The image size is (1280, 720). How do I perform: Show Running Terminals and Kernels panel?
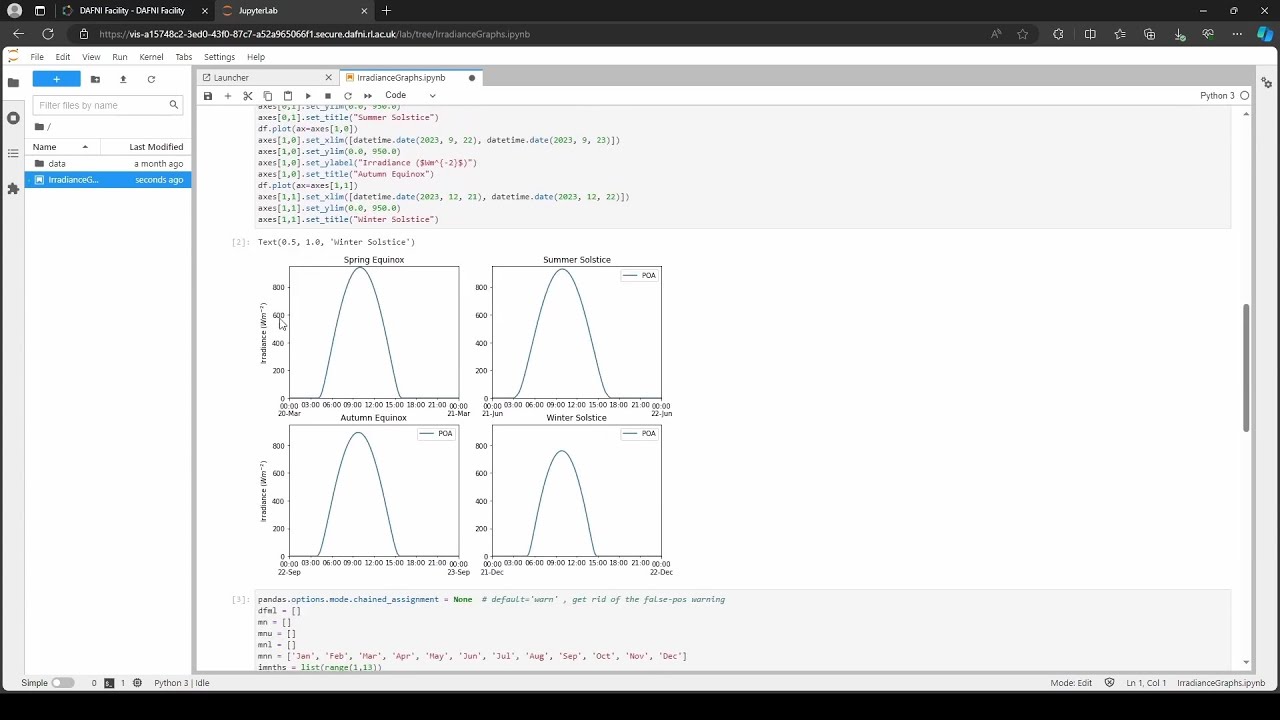[13, 118]
